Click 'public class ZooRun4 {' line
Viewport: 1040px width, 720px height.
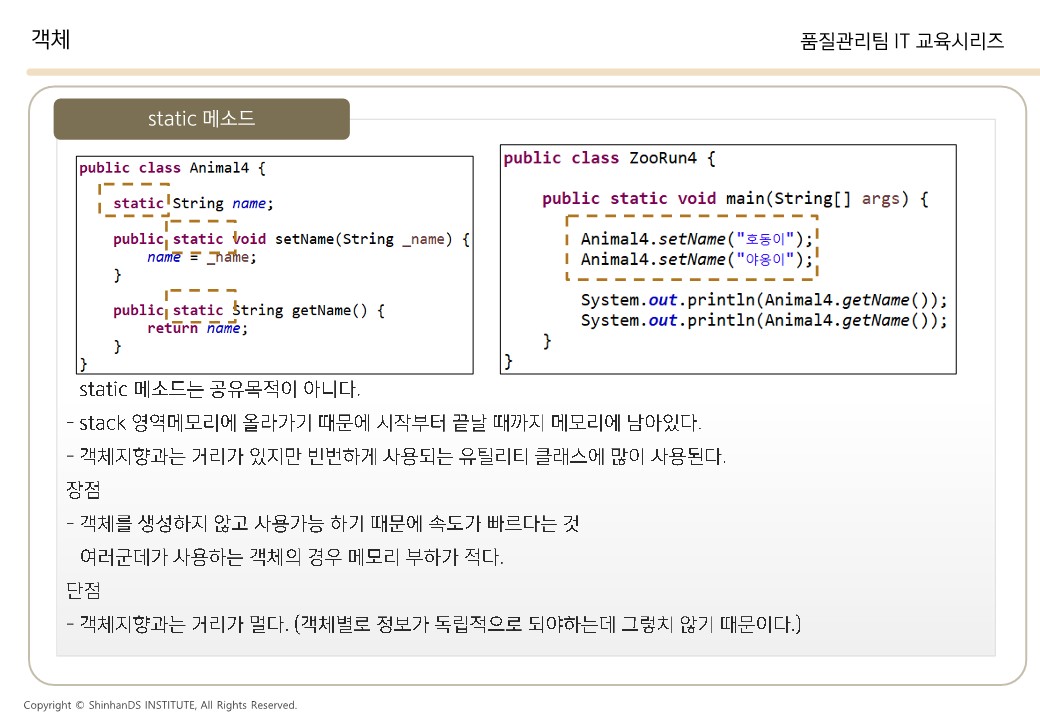(x=609, y=158)
